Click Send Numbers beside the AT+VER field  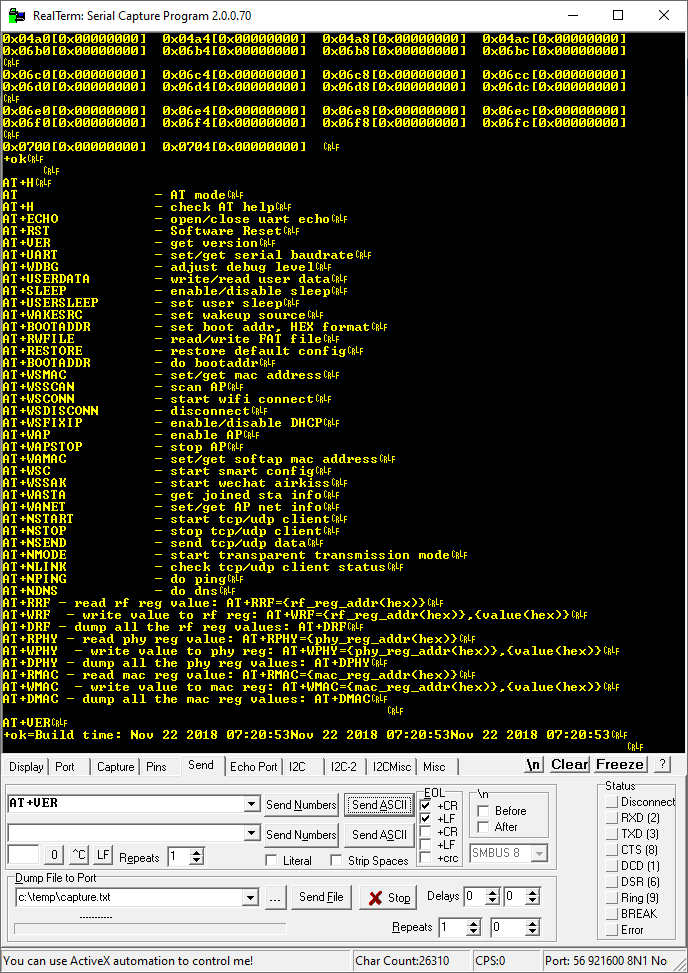tap(302, 805)
